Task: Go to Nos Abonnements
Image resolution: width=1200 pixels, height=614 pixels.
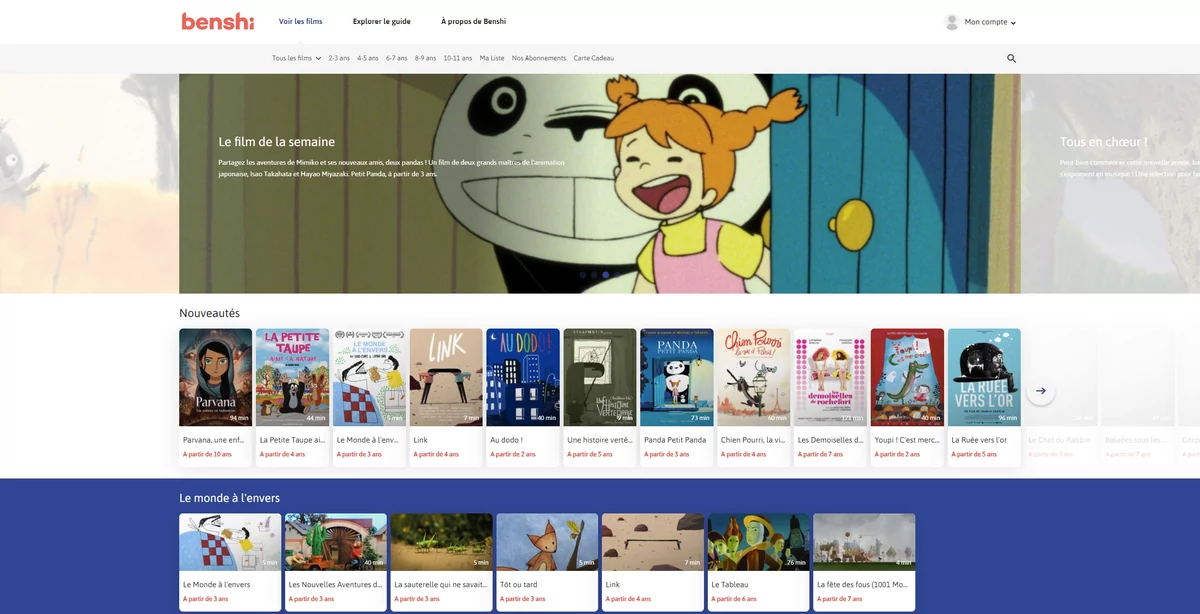Action: 539,58
